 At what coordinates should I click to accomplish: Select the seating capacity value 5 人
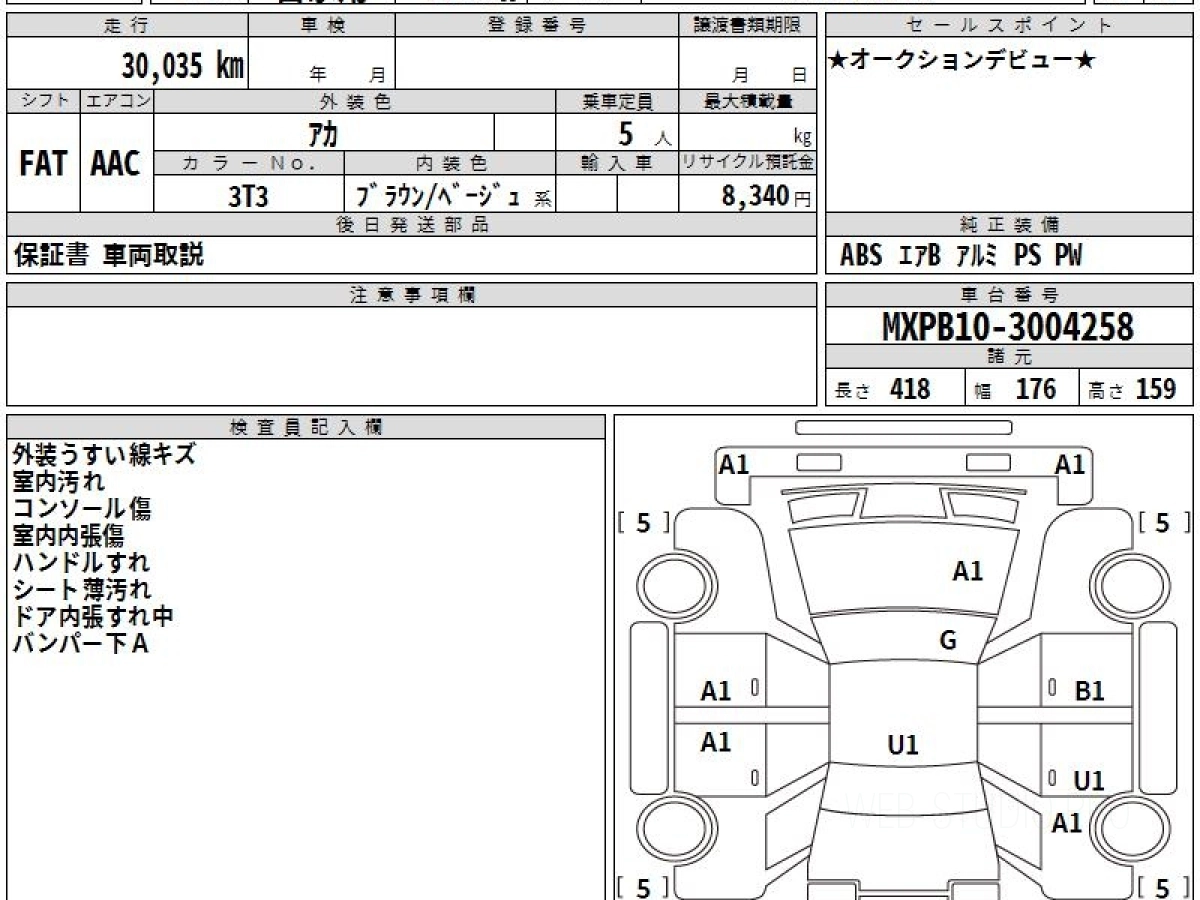click(x=644, y=133)
